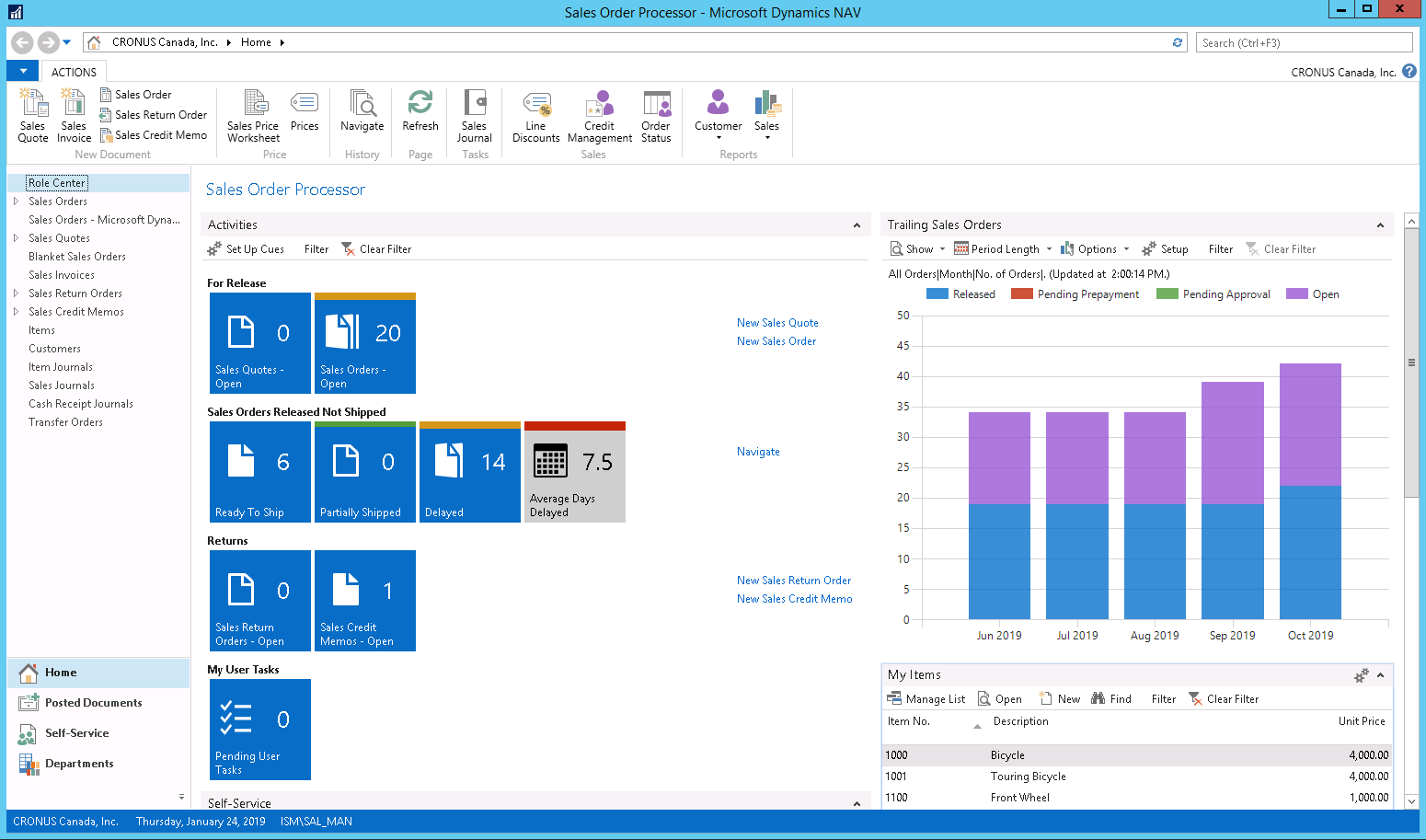Click the Oct 2019 Open bar segment
Image resolution: width=1426 pixels, height=840 pixels.
click(1310, 424)
